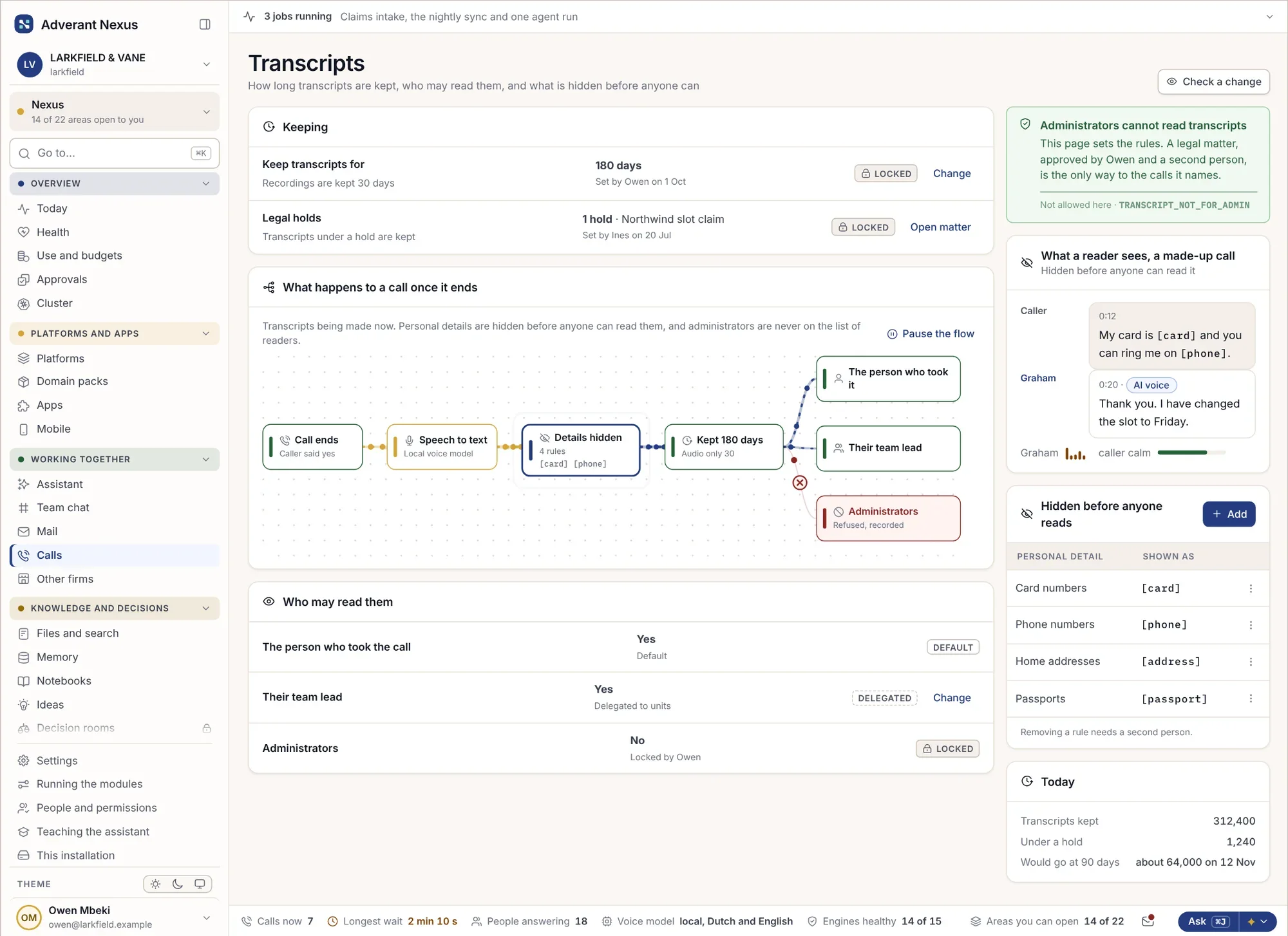The width and height of the screenshot is (1288, 936).
Task: Open options for Passports rule
Action: point(1251,698)
